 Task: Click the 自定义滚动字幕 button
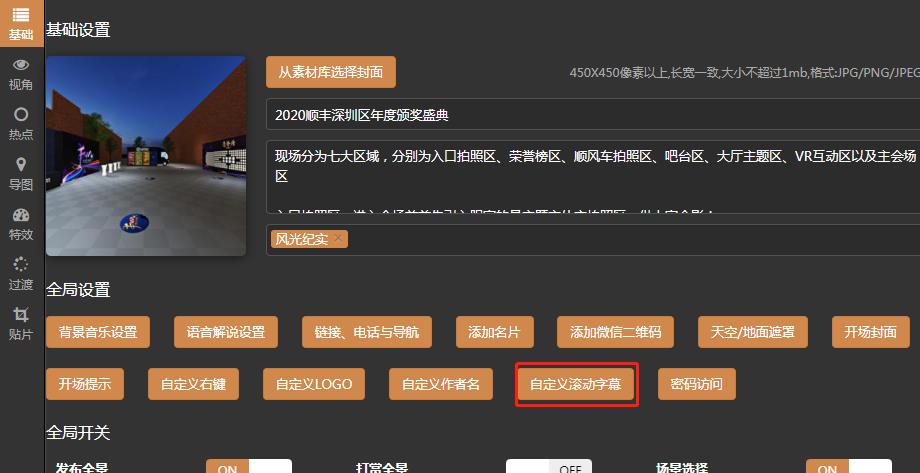pos(575,384)
